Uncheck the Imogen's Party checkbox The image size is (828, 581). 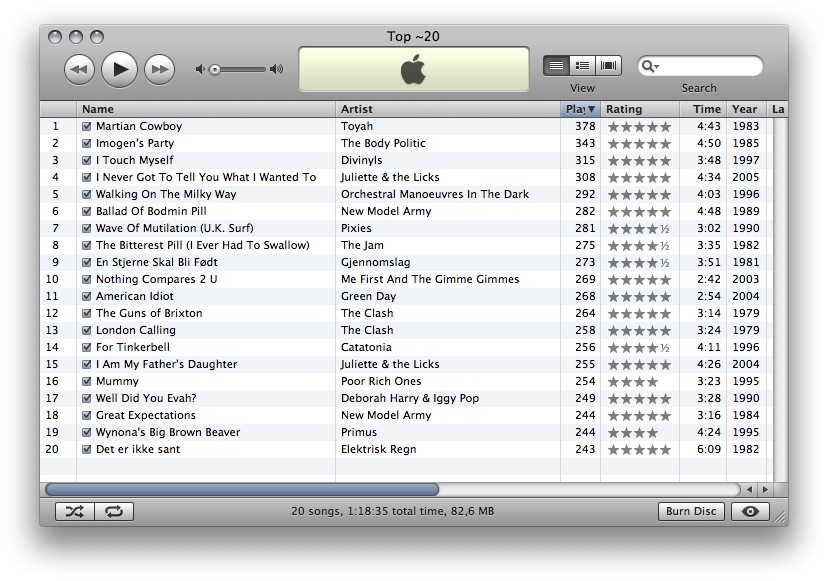coord(87,143)
